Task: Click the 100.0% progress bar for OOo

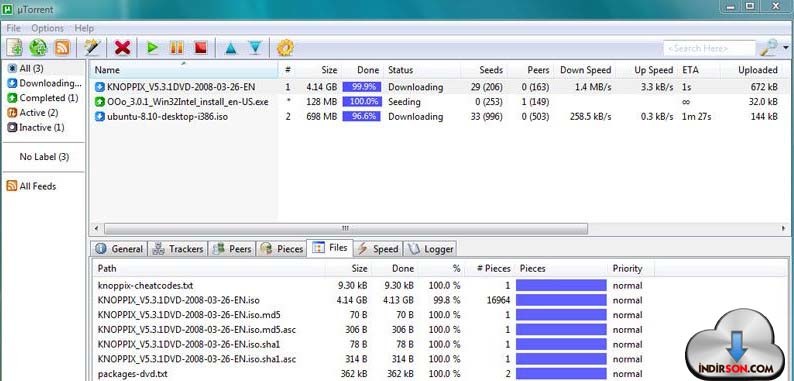Action: [362, 102]
